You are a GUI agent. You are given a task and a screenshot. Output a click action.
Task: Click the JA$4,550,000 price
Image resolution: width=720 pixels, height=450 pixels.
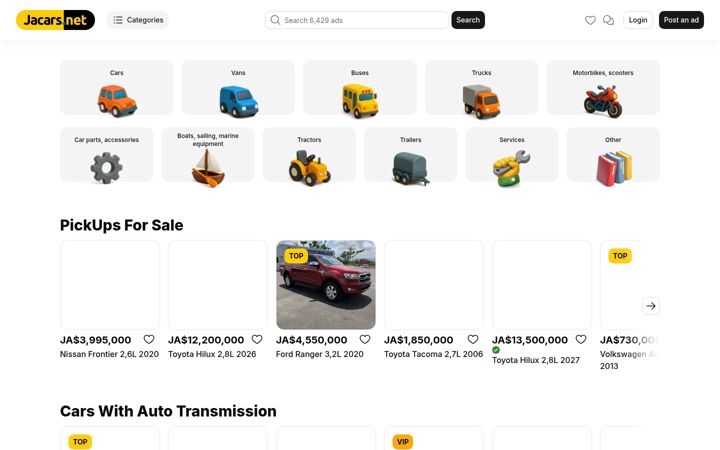312,340
